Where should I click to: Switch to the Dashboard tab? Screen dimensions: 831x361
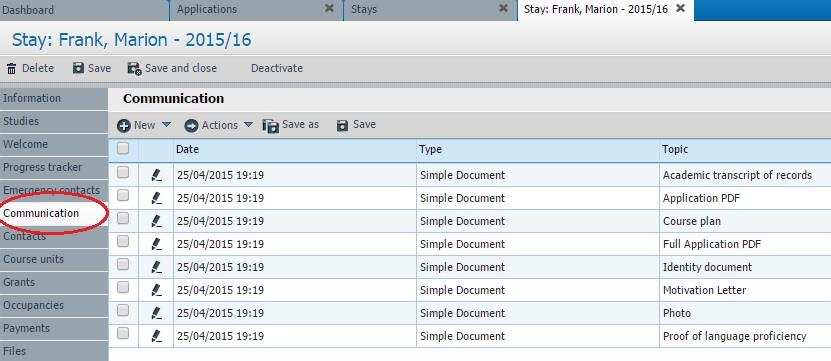tap(84, 10)
